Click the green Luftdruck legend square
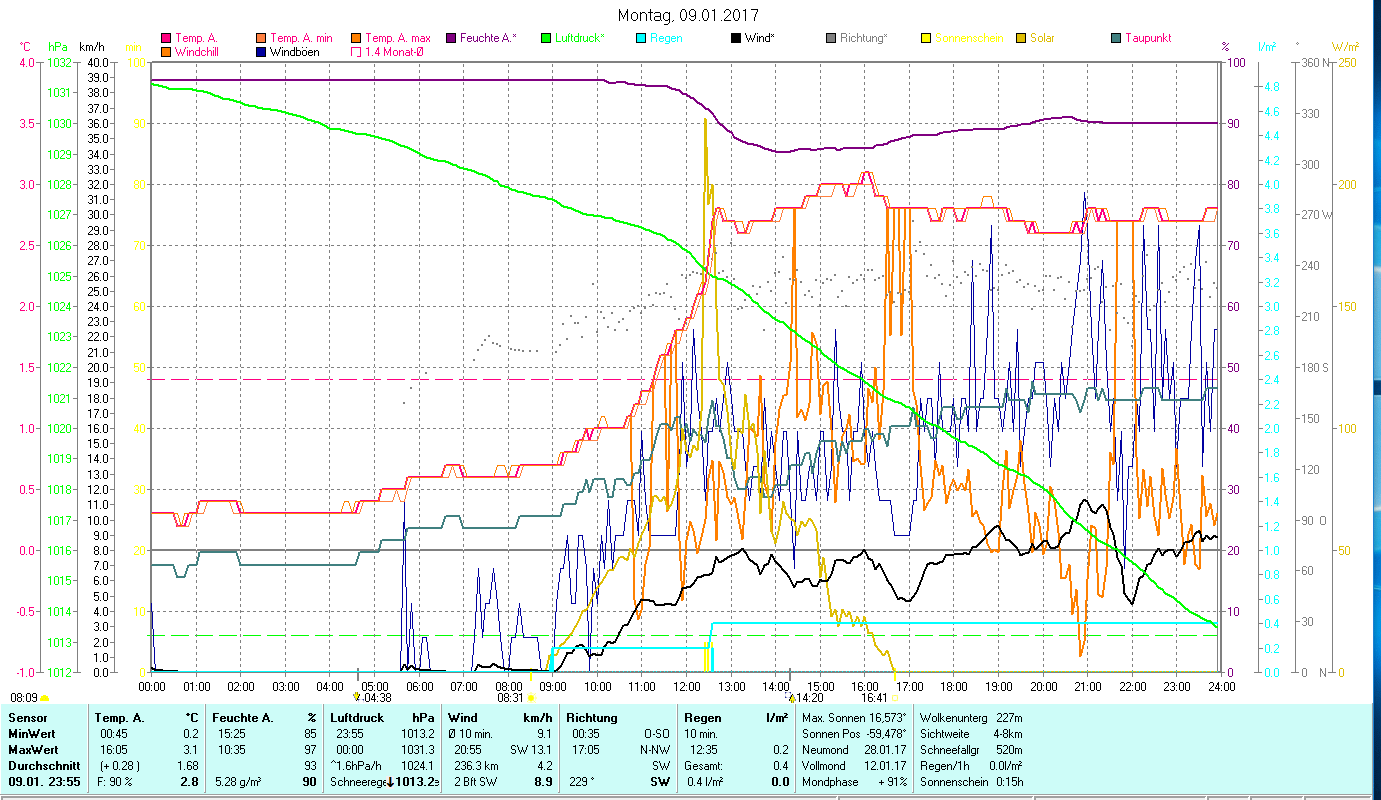Screen dimensions: 1381x800 (x=546, y=39)
